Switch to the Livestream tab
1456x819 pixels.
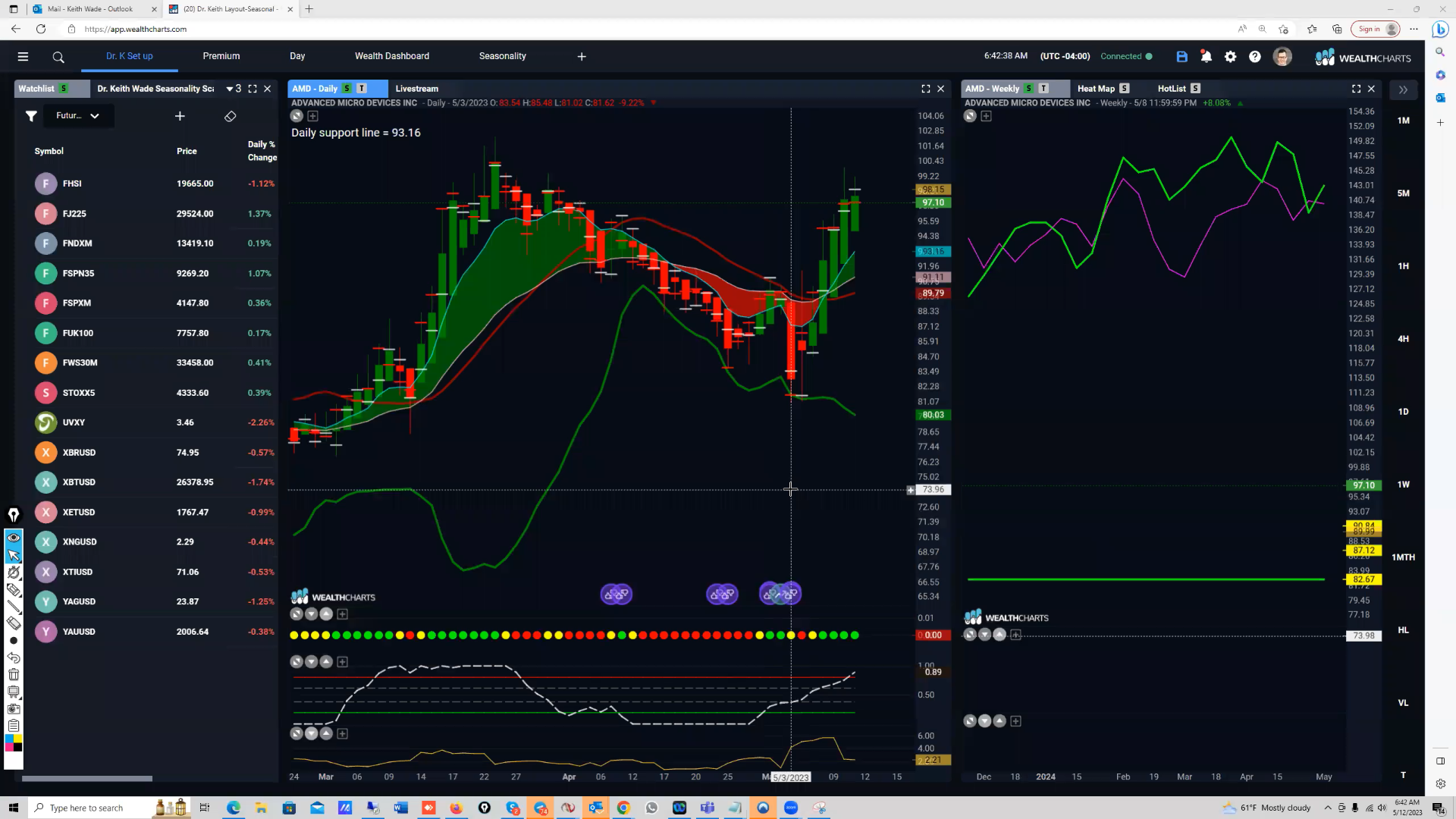point(417,89)
